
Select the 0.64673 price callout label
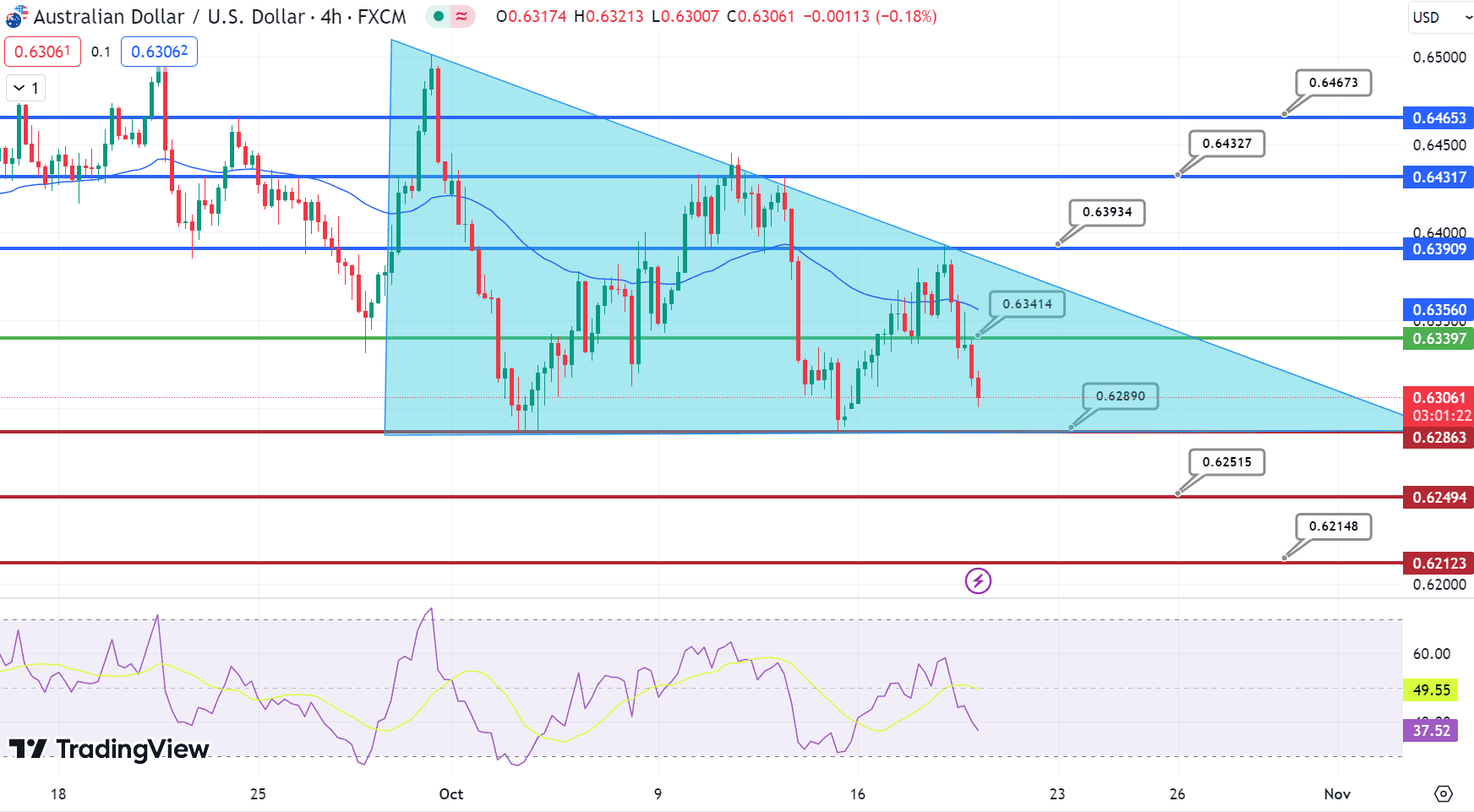[x=1333, y=83]
